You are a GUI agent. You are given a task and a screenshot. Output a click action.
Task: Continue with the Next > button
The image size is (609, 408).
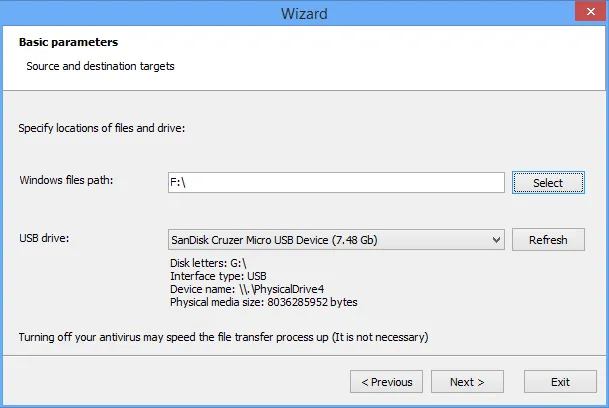coord(467,382)
